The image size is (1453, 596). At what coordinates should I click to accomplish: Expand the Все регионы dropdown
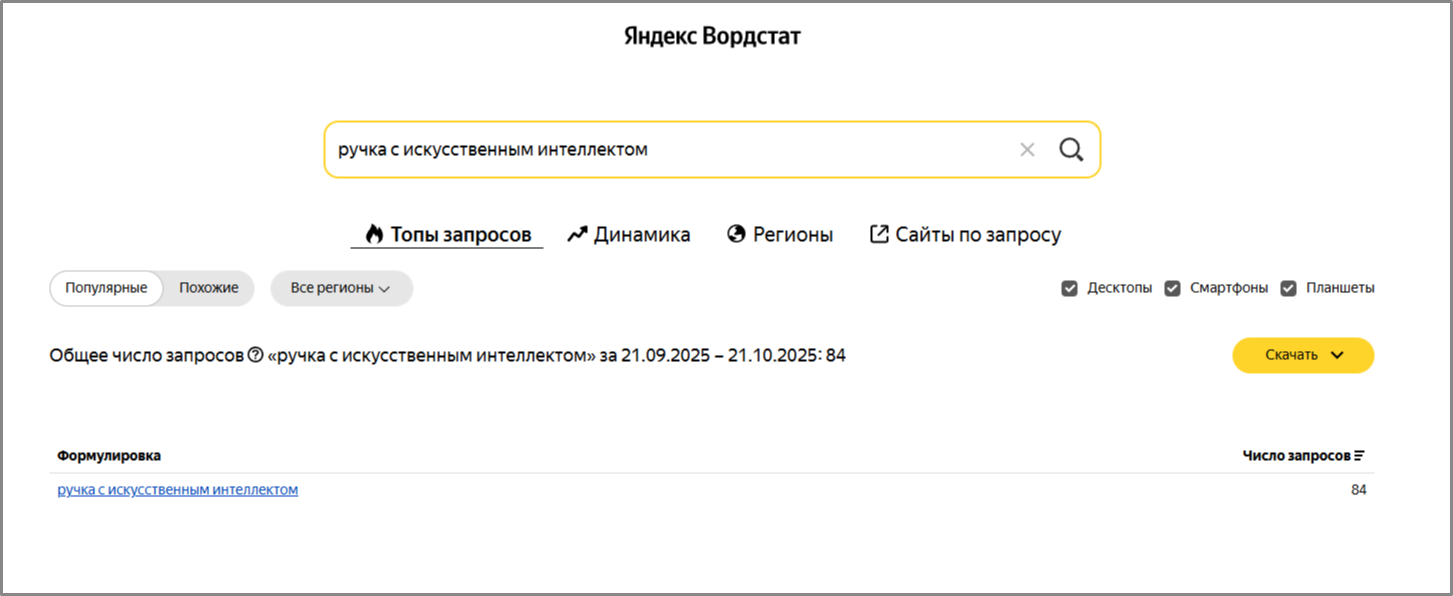341,288
